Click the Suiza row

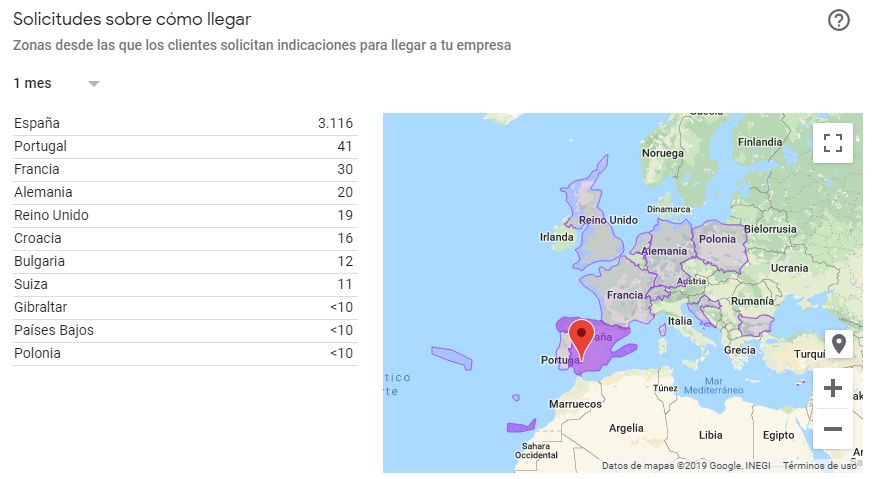coord(184,284)
